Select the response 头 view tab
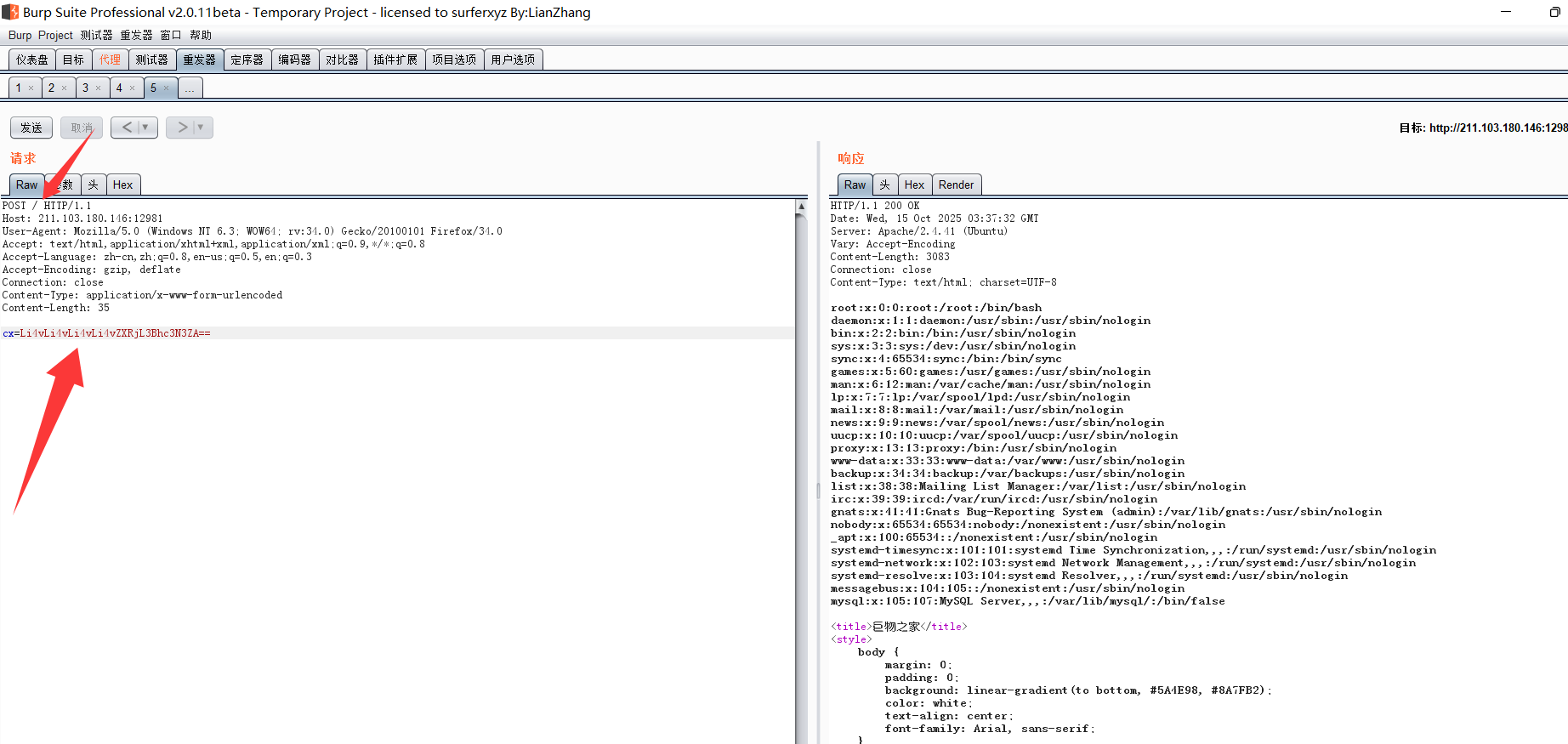1568x744 pixels. coord(885,185)
